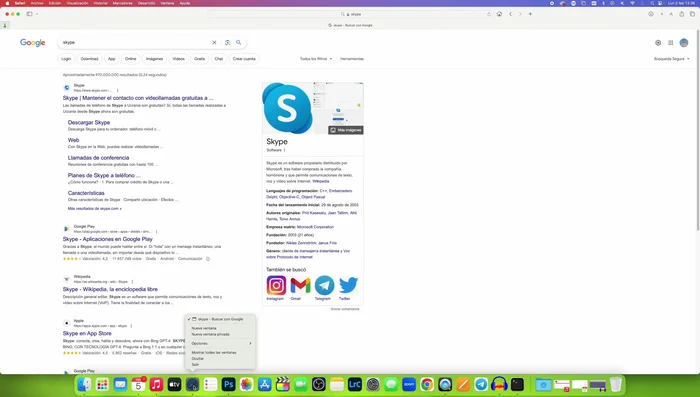This screenshot has width=700, height=397.
Task: Open Descargar Skype sitelink
Action: click(89, 122)
